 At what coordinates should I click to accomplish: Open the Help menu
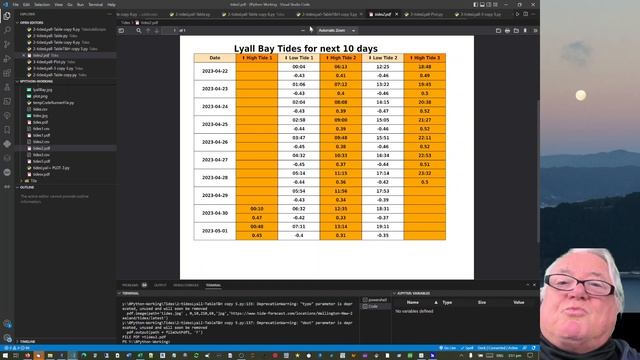[111, 4]
